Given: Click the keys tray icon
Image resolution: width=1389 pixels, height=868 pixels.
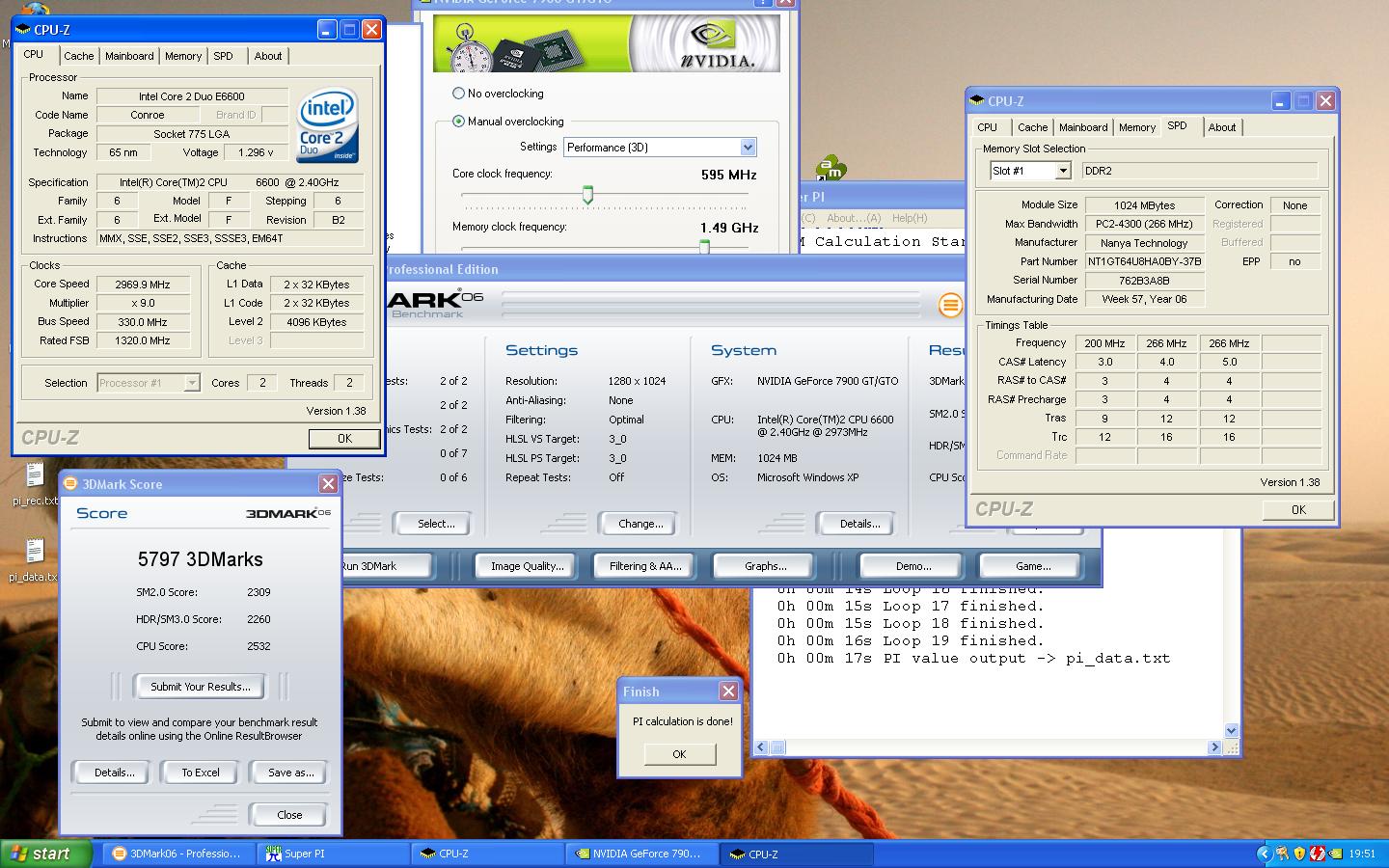Looking at the screenshot, I should [x=1282, y=854].
